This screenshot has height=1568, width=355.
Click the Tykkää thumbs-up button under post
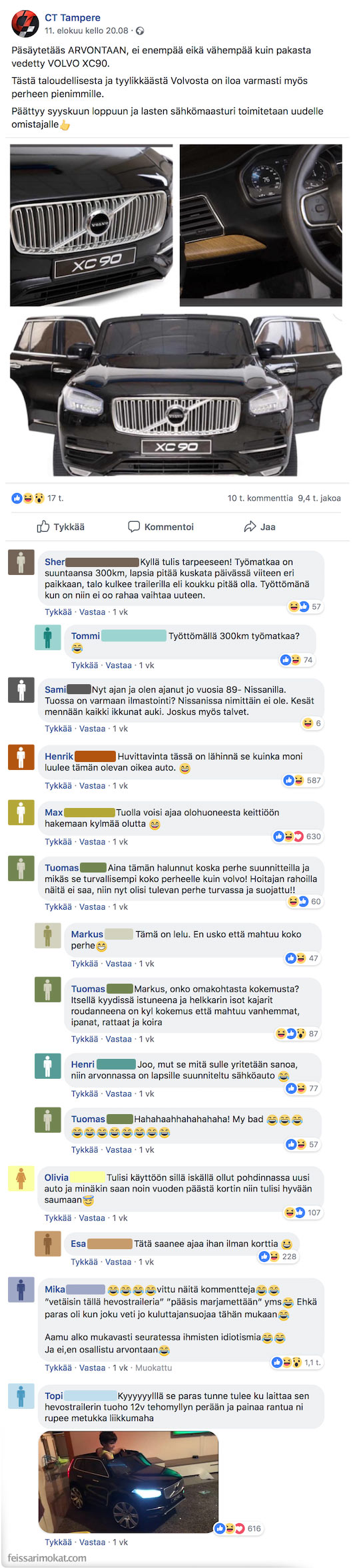[61, 526]
